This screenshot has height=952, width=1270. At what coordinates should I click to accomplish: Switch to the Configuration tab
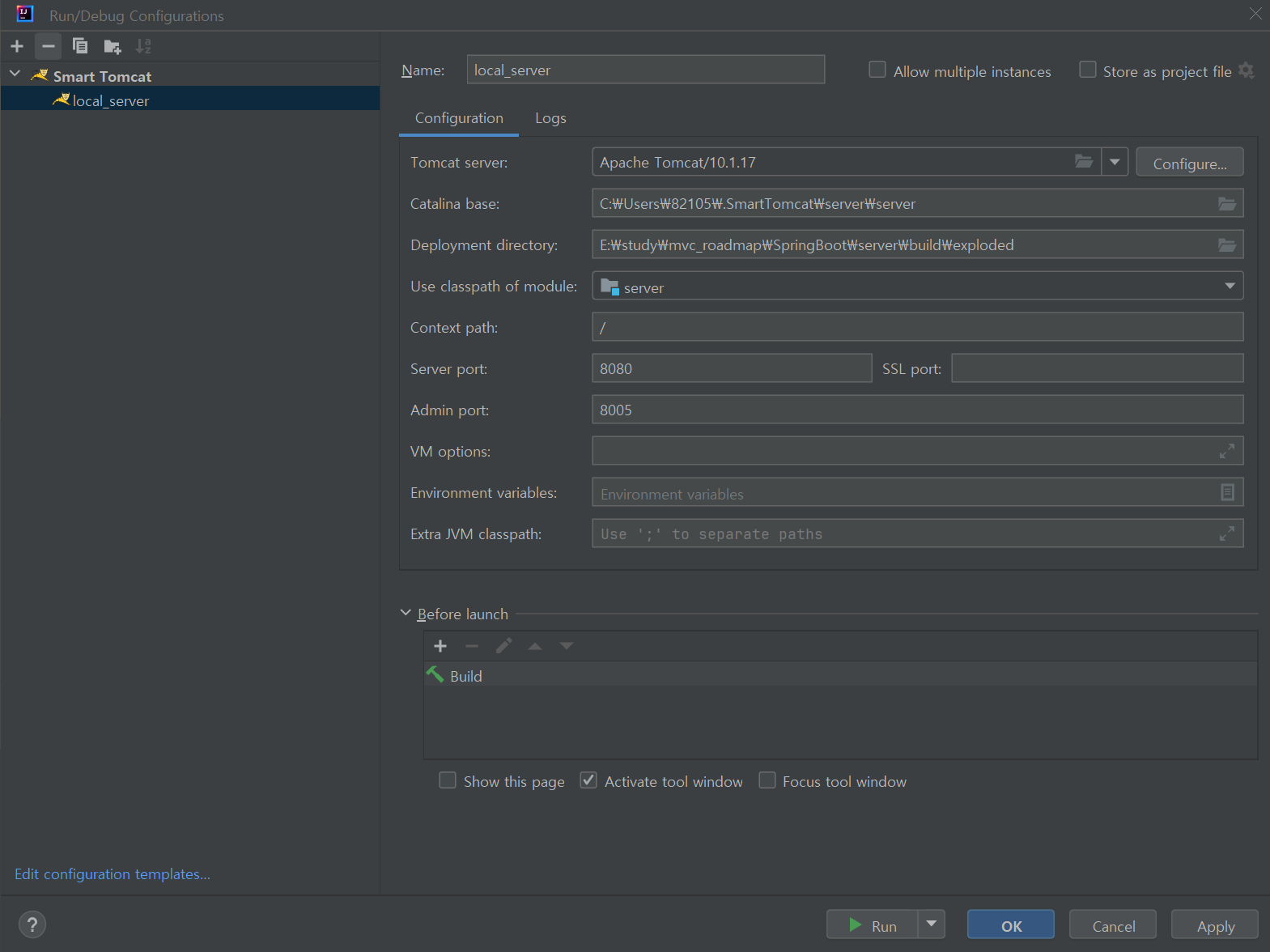(x=459, y=118)
